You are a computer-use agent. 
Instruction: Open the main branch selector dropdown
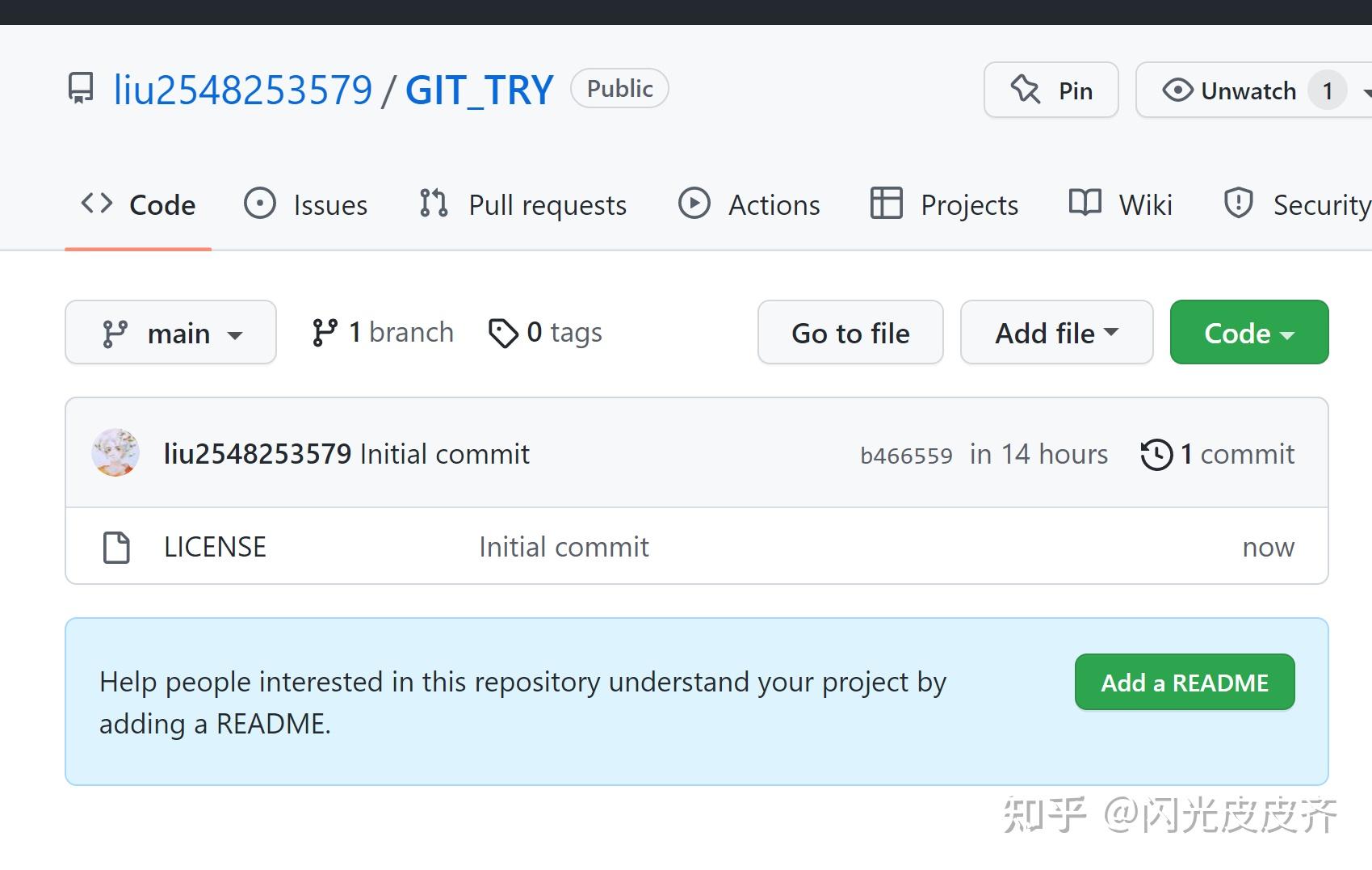[x=170, y=332]
